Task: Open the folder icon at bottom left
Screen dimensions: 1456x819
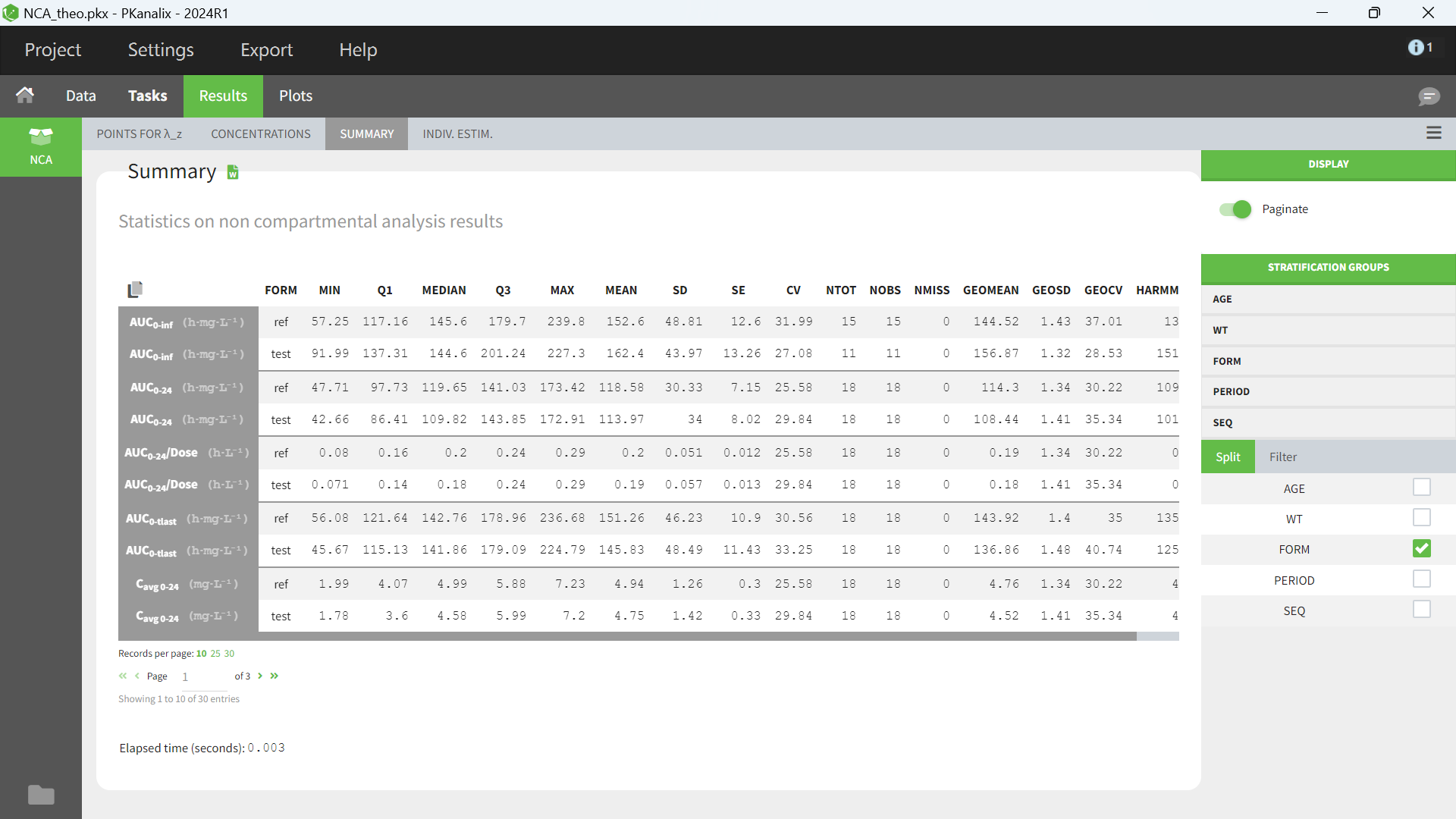Action: click(41, 795)
